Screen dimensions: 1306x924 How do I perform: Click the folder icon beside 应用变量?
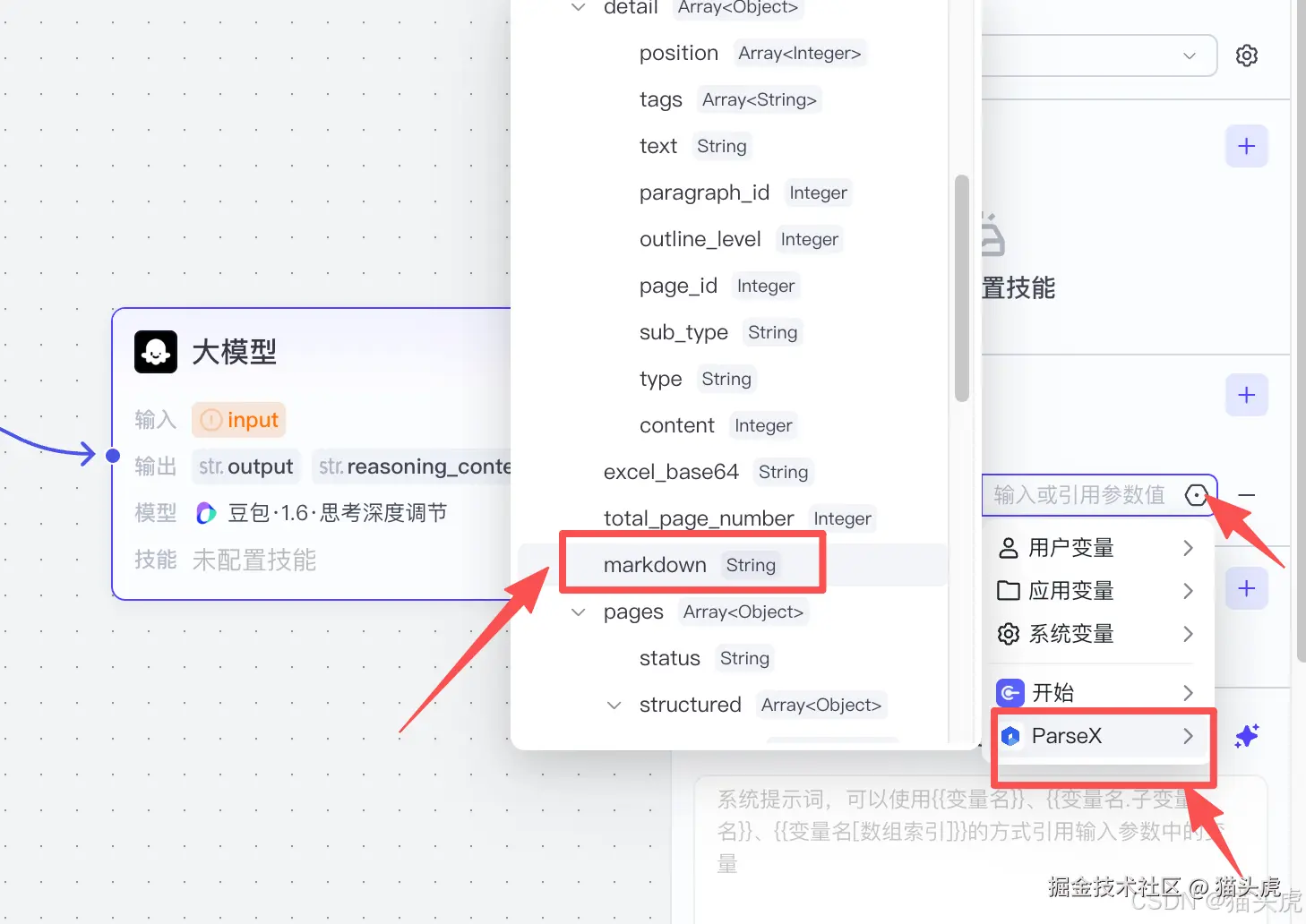pyautogui.click(x=1009, y=590)
